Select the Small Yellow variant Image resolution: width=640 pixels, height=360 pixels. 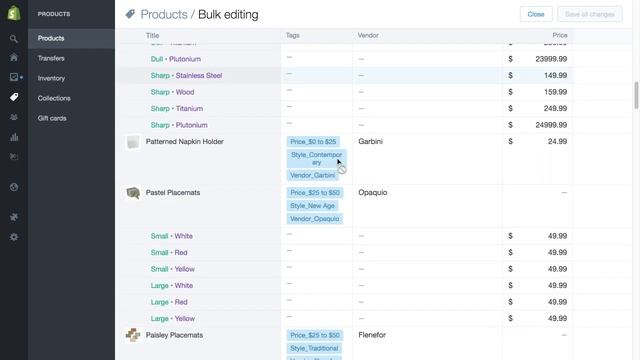(x=173, y=269)
